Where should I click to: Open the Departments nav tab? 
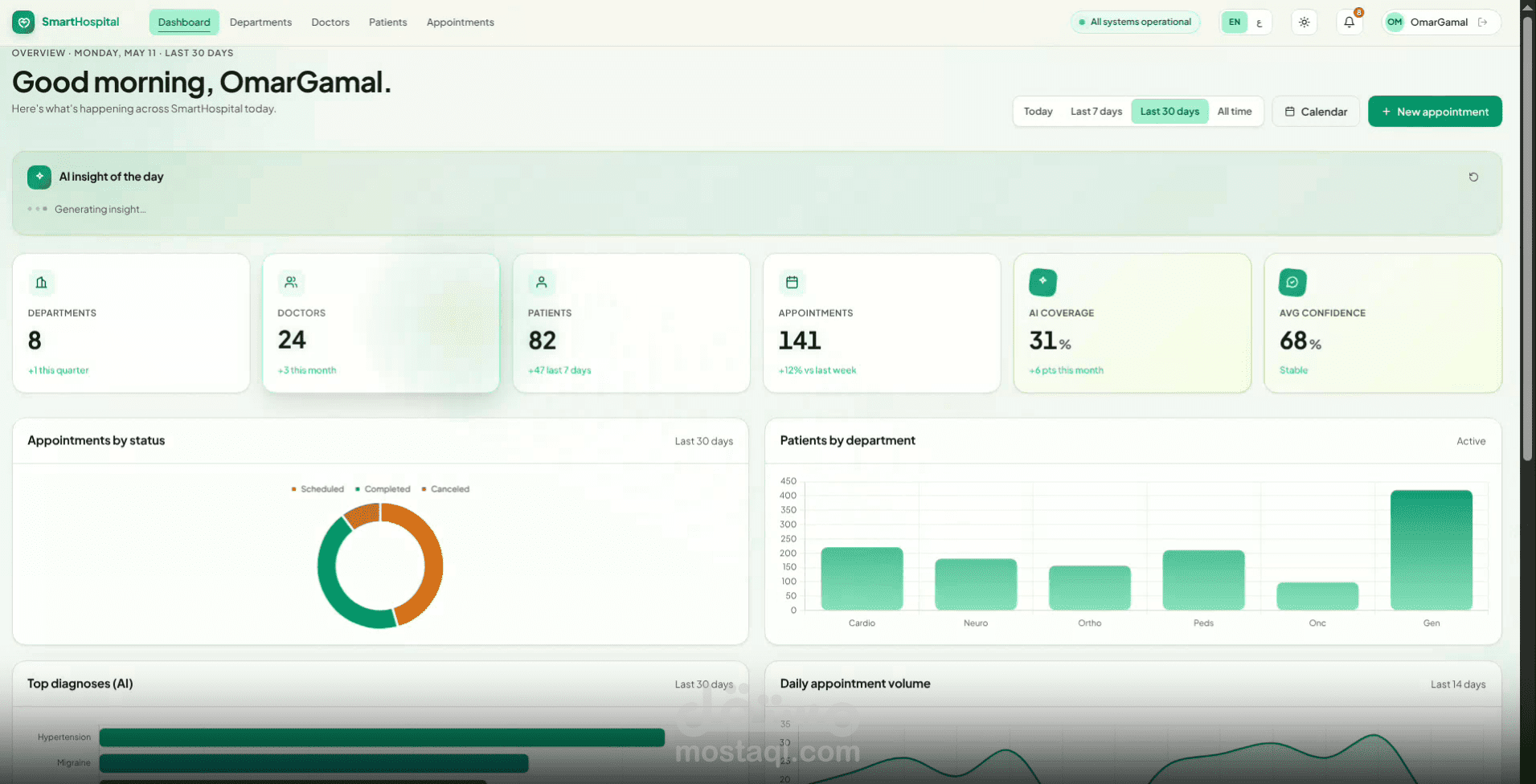[x=260, y=22]
